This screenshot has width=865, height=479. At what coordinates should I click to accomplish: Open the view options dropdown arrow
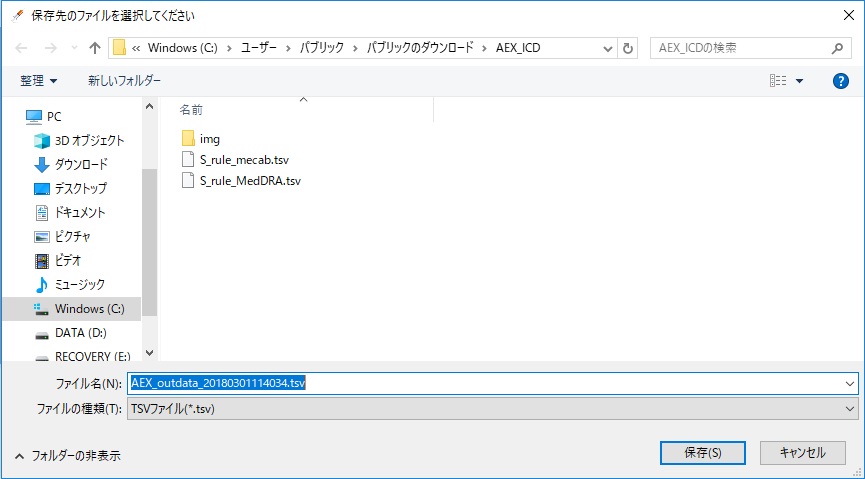point(799,81)
